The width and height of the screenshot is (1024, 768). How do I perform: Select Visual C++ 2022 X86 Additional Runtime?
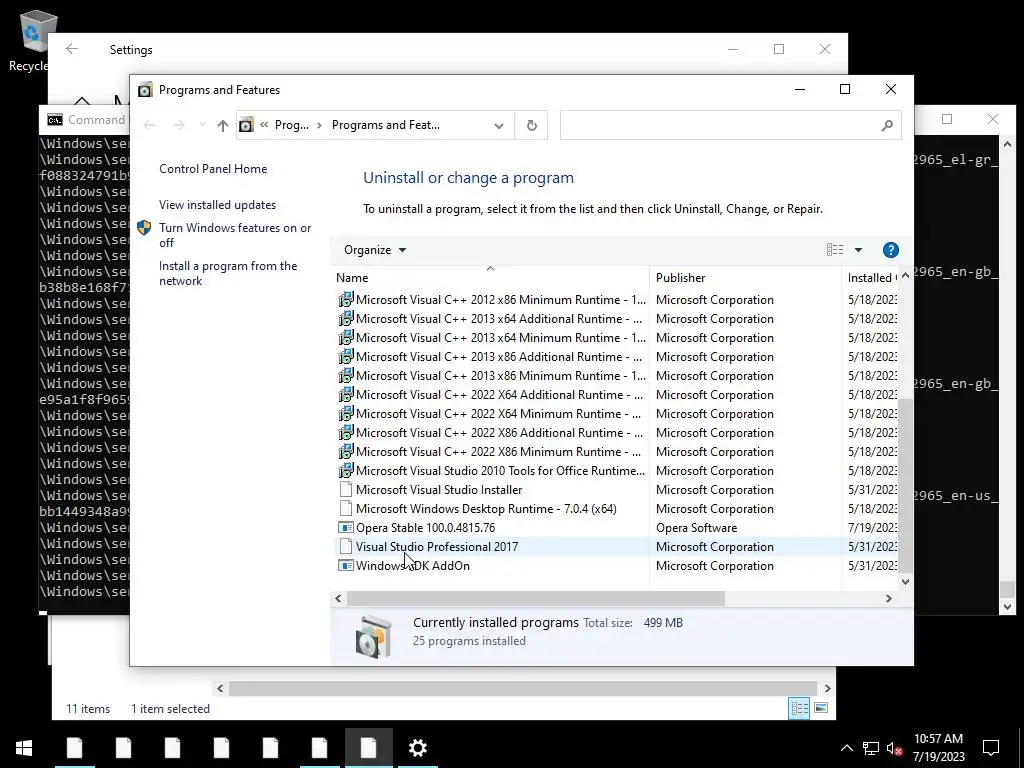[x=499, y=432]
